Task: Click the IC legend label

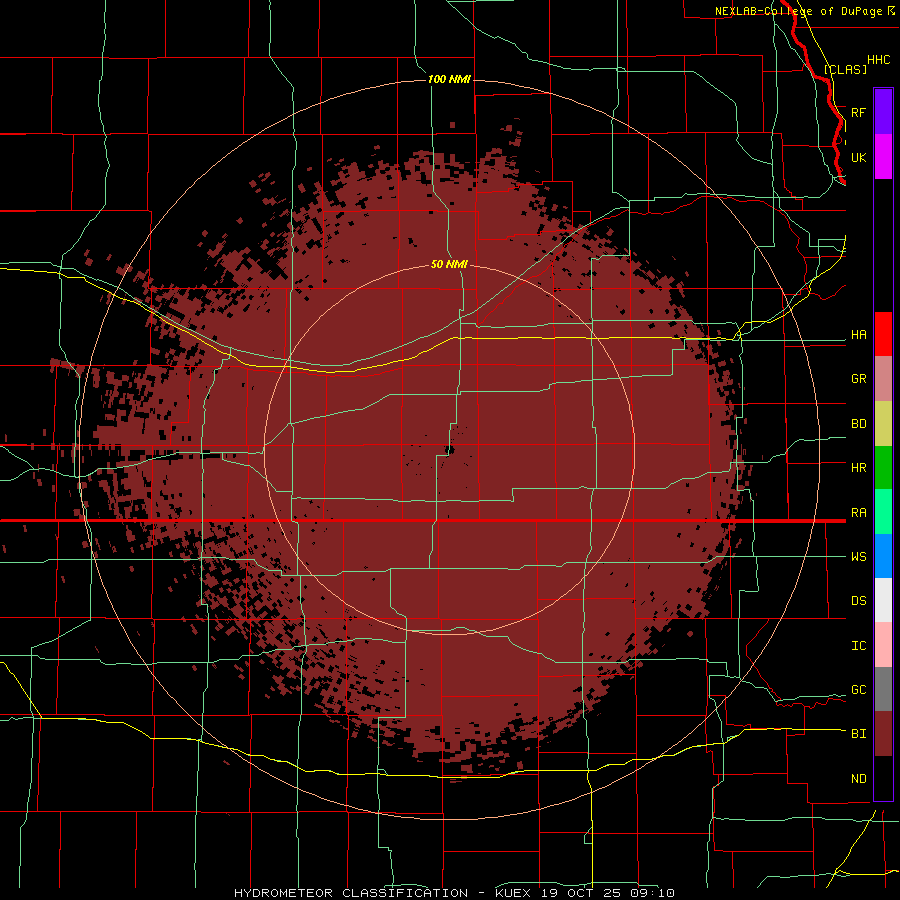Action: [x=858, y=645]
